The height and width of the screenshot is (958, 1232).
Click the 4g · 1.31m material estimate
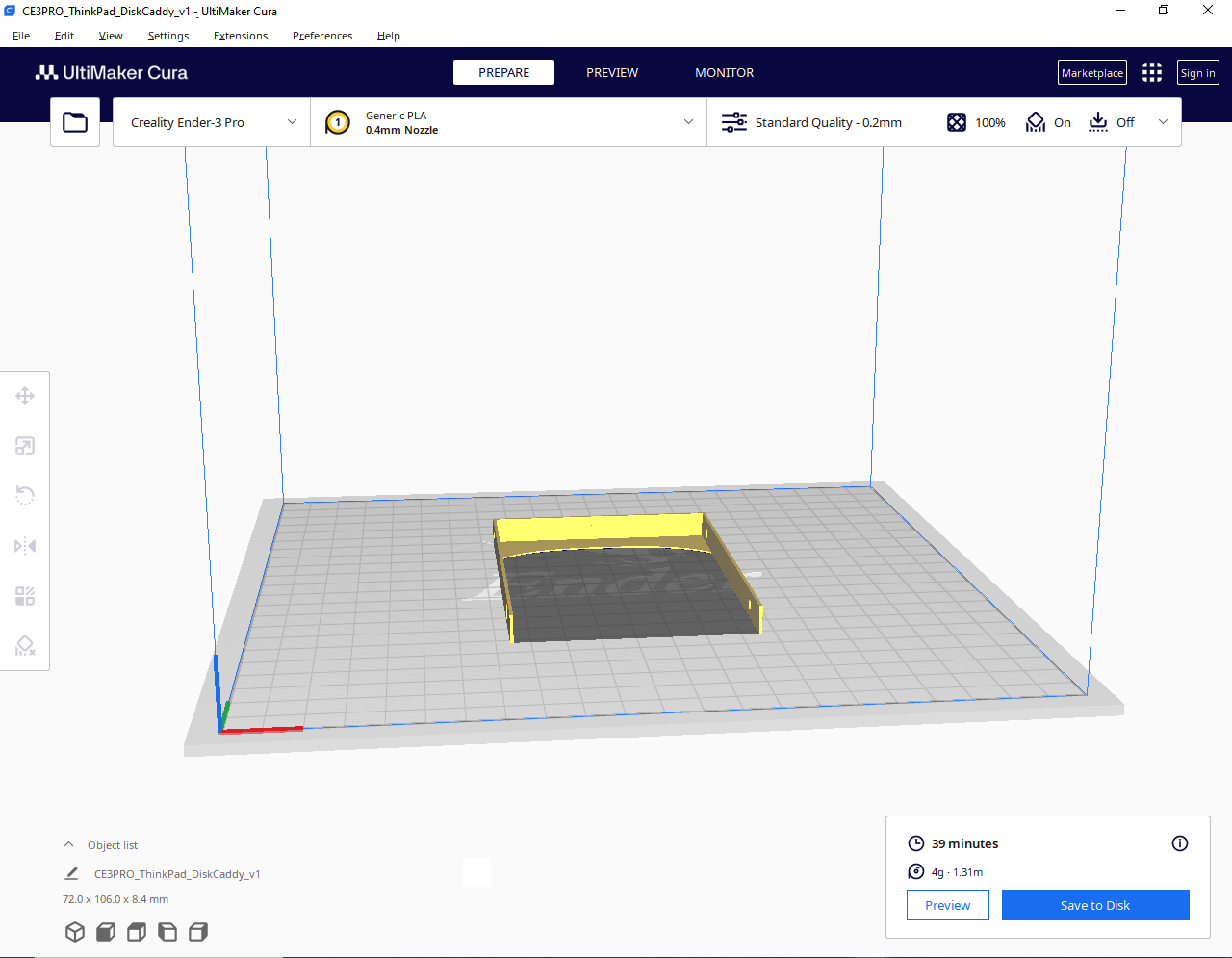pyautogui.click(x=958, y=872)
